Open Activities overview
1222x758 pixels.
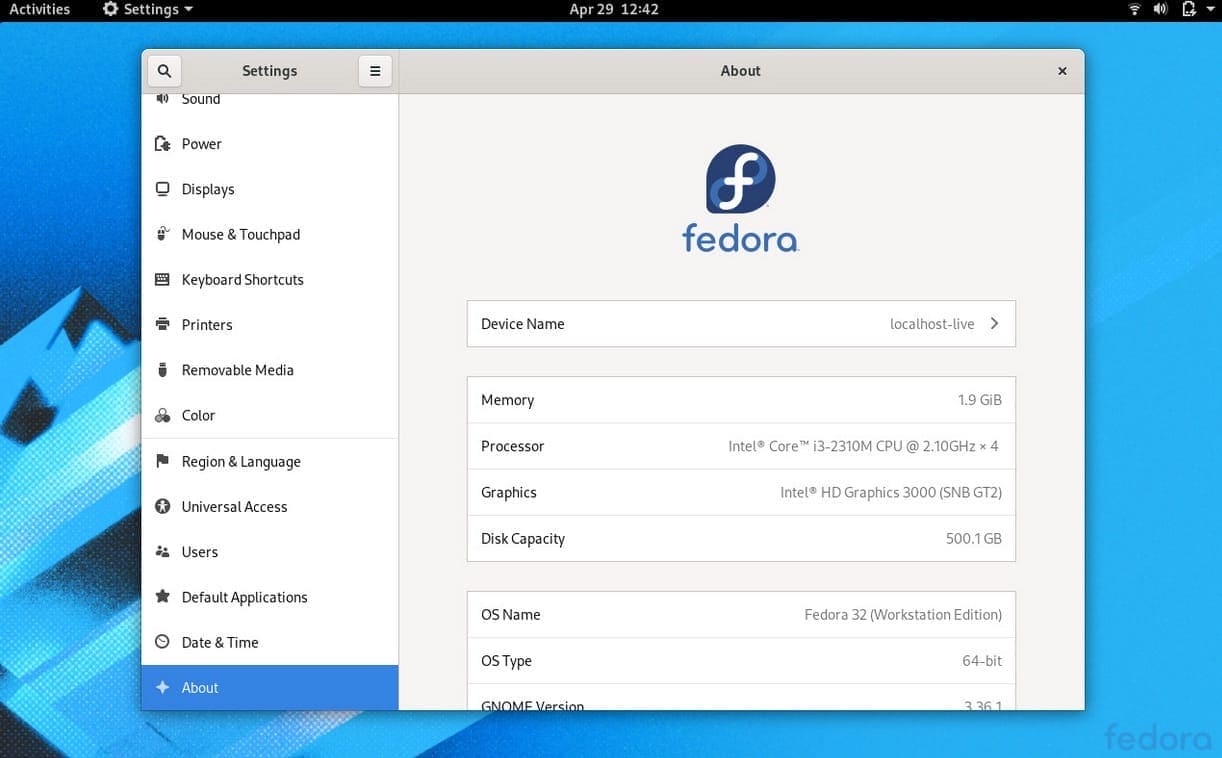click(x=40, y=9)
